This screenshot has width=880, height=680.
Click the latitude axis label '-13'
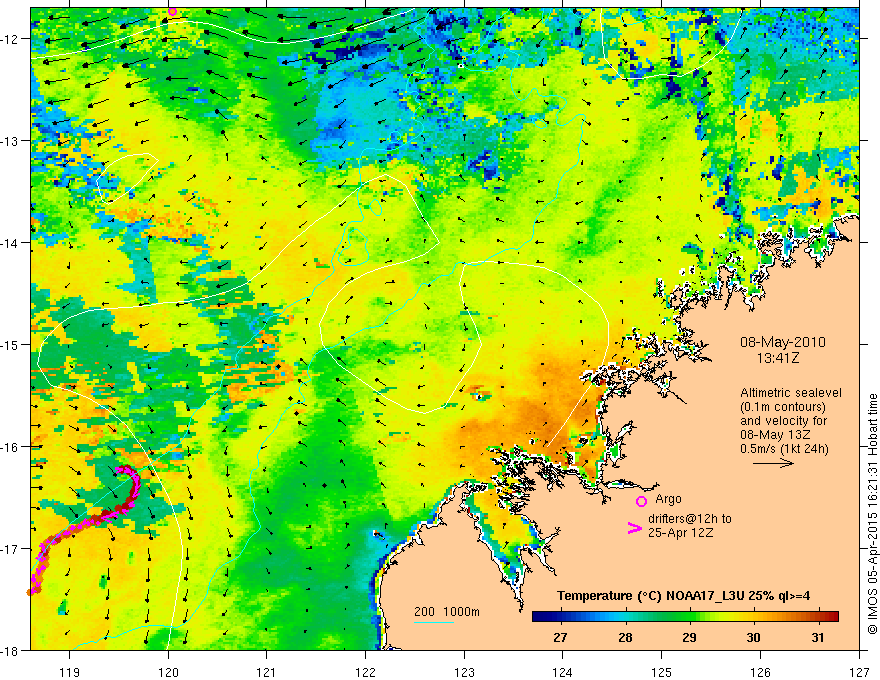(x=10, y=141)
